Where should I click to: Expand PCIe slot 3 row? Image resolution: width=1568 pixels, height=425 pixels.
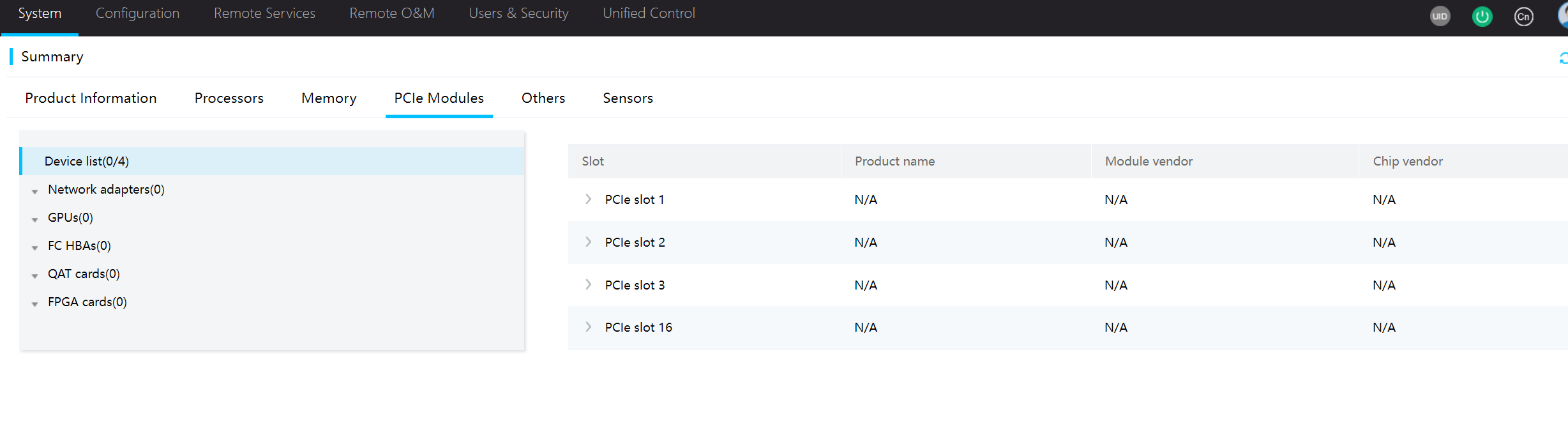click(588, 284)
